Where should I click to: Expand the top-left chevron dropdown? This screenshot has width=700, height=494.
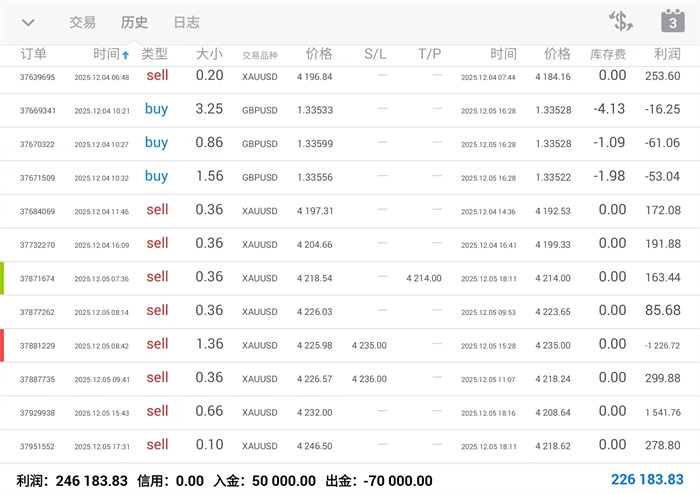pyautogui.click(x=28, y=22)
